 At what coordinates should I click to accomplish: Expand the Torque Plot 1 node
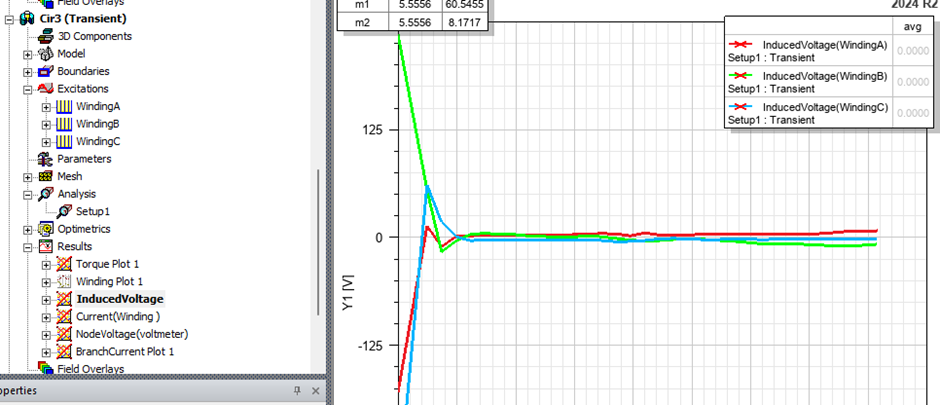pos(46,265)
